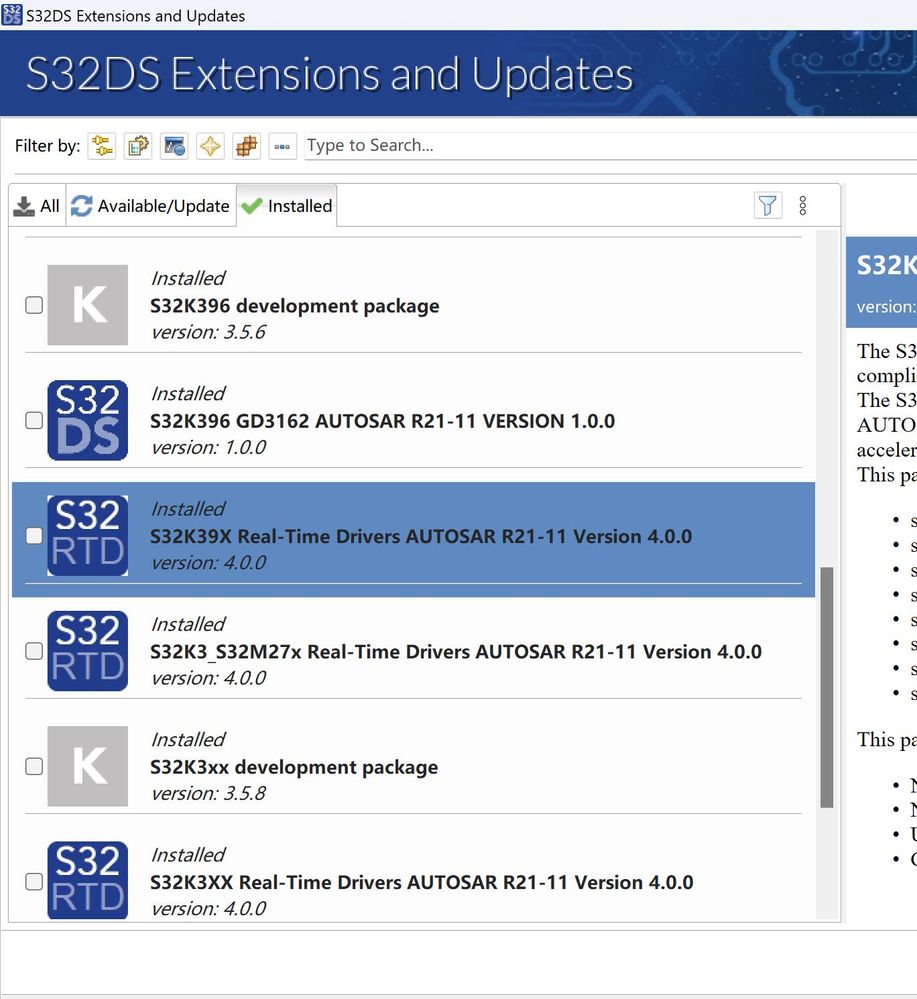This screenshot has width=917, height=999.
Task: Check the S32K39X Real-Time Drivers checkbox
Action: 33,535
